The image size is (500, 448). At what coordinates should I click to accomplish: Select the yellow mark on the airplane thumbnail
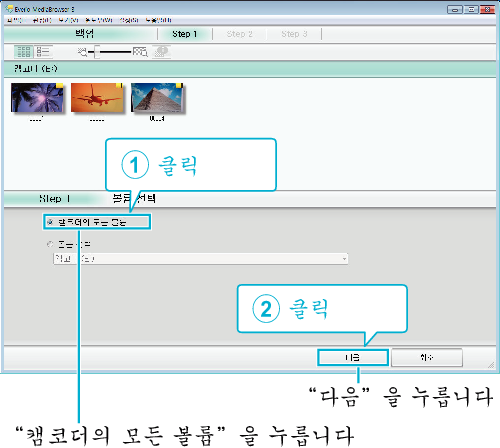(x=119, y=85)
